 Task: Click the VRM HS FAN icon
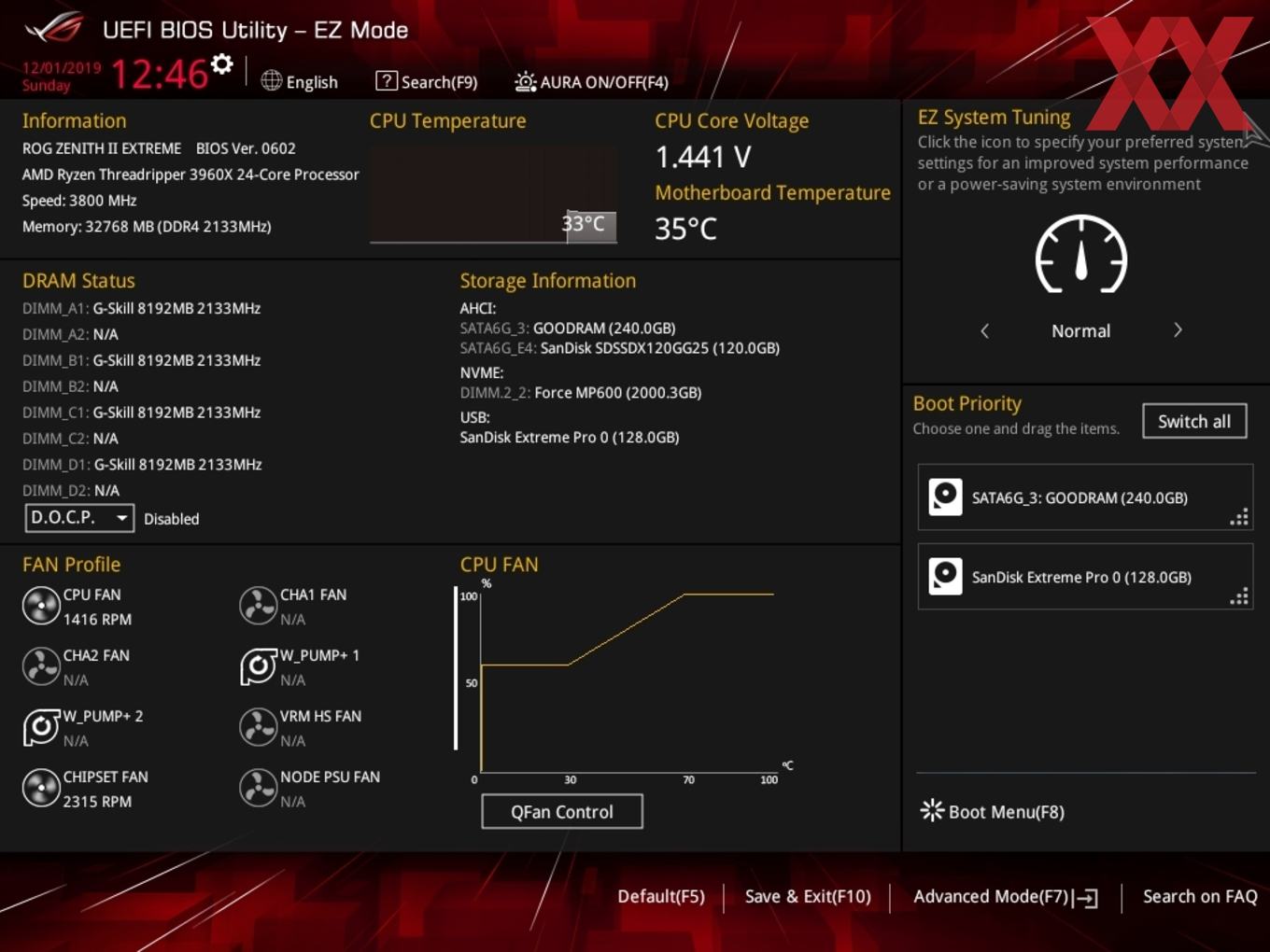[259, 727]
